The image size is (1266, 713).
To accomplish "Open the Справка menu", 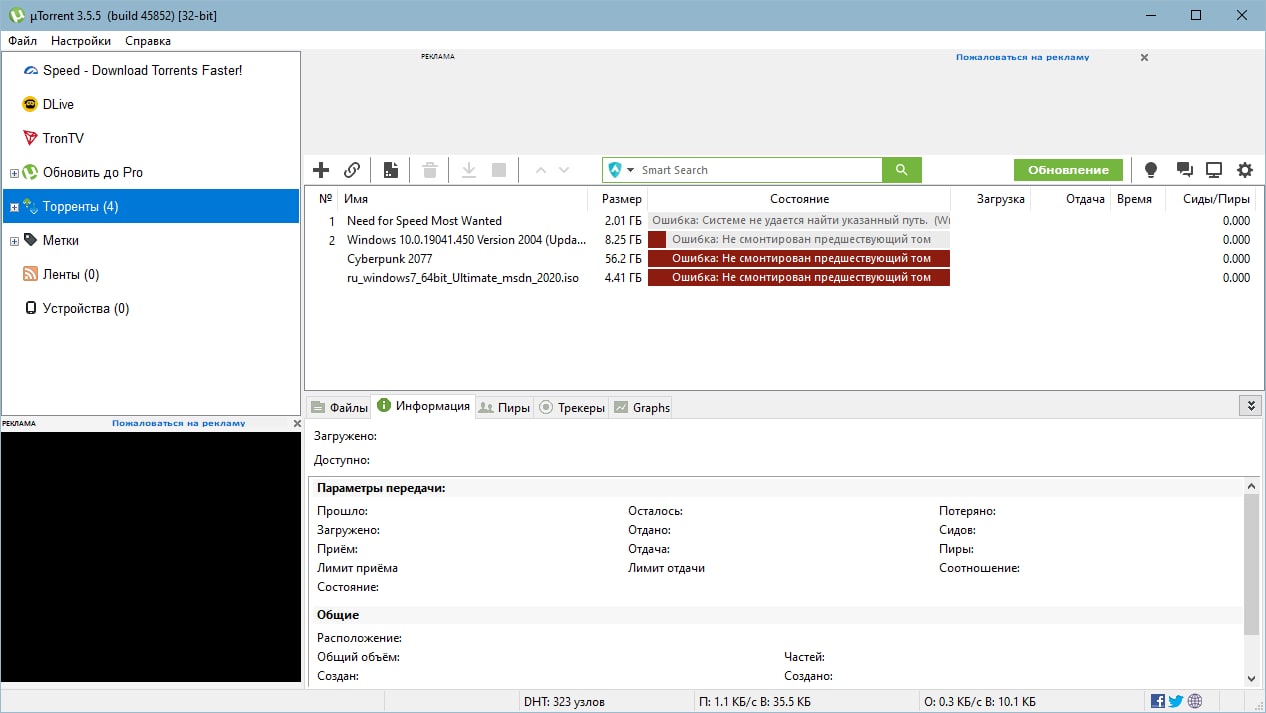I will pyautogui.click(x=148, y=41).
